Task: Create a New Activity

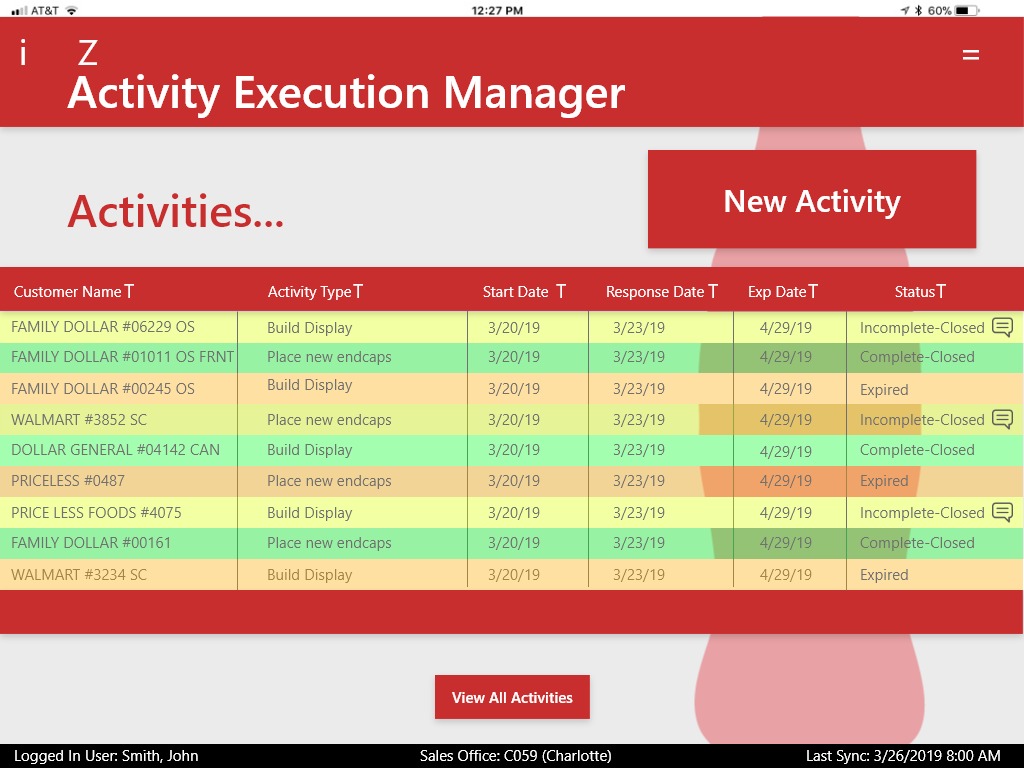Action: coord(812,199)
